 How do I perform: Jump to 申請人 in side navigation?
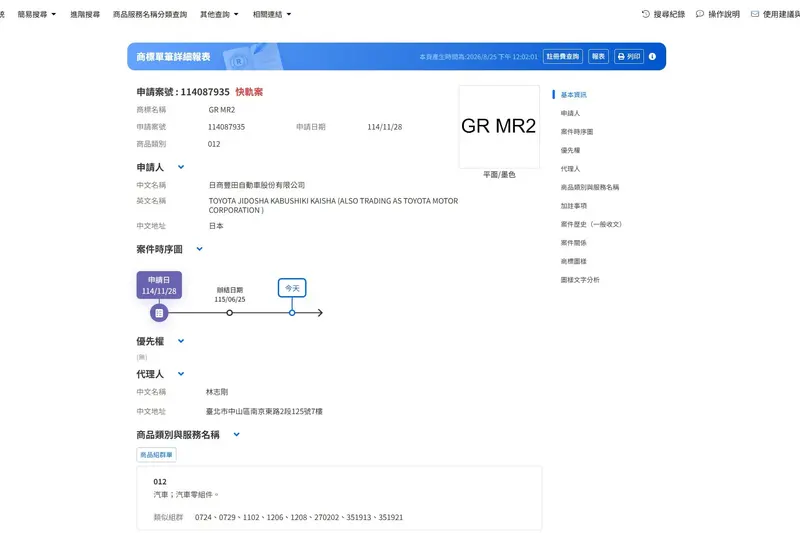point(570,113)
